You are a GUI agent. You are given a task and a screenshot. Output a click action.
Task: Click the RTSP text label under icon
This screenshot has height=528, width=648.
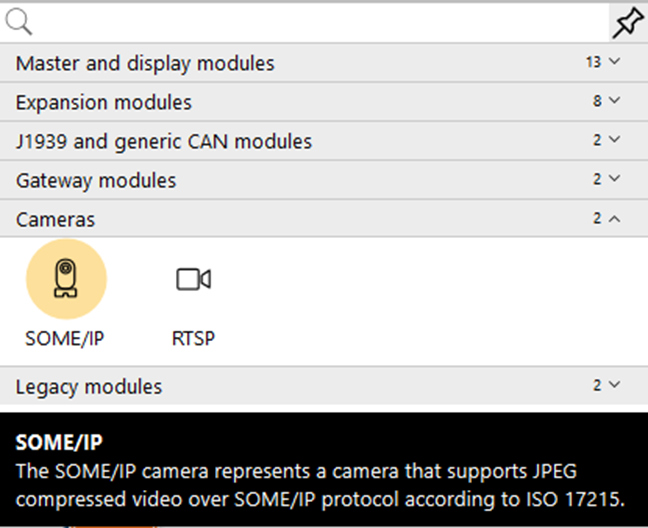coord(193,339)
